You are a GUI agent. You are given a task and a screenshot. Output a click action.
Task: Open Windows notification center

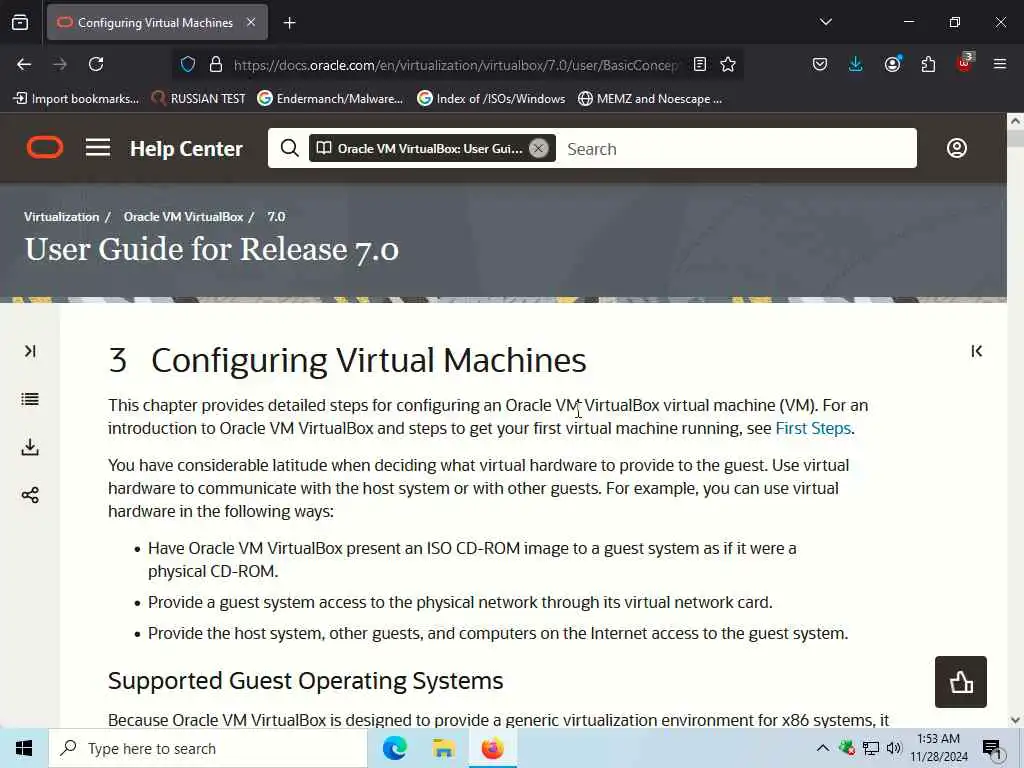pyautogui.click(x=992, y=748)
